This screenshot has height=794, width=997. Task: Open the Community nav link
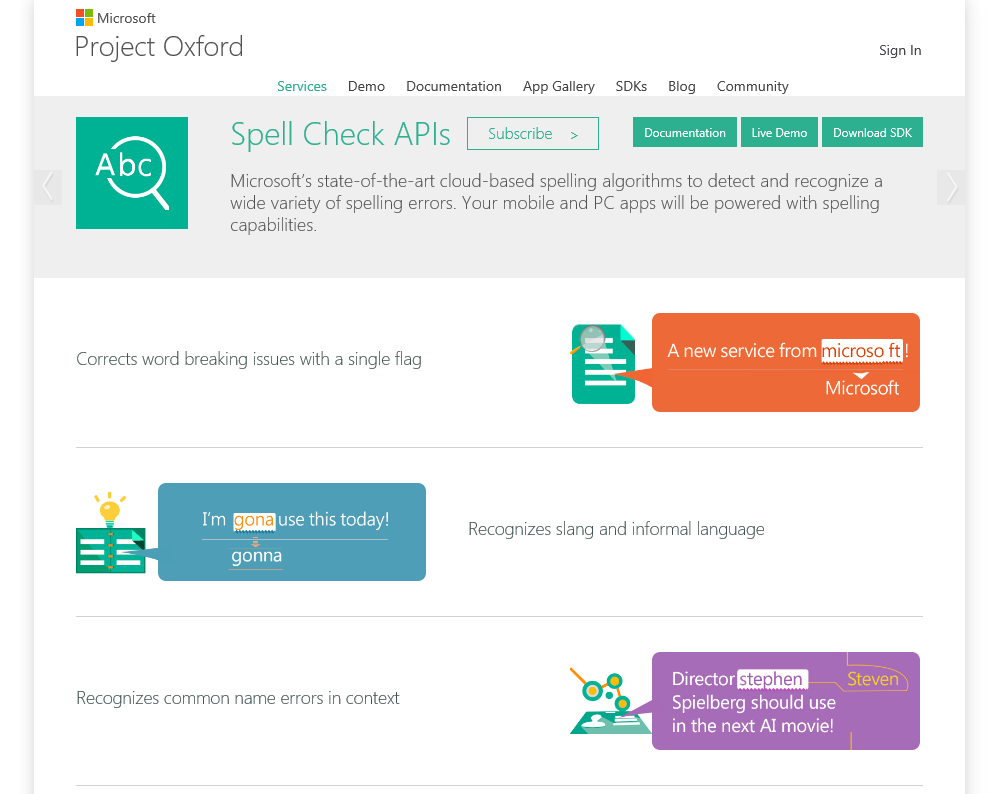click(752, 86)
